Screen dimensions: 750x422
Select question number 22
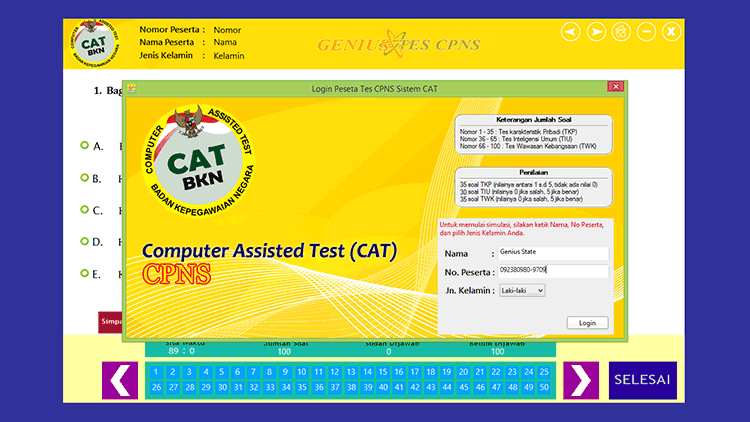pos(496,372)
